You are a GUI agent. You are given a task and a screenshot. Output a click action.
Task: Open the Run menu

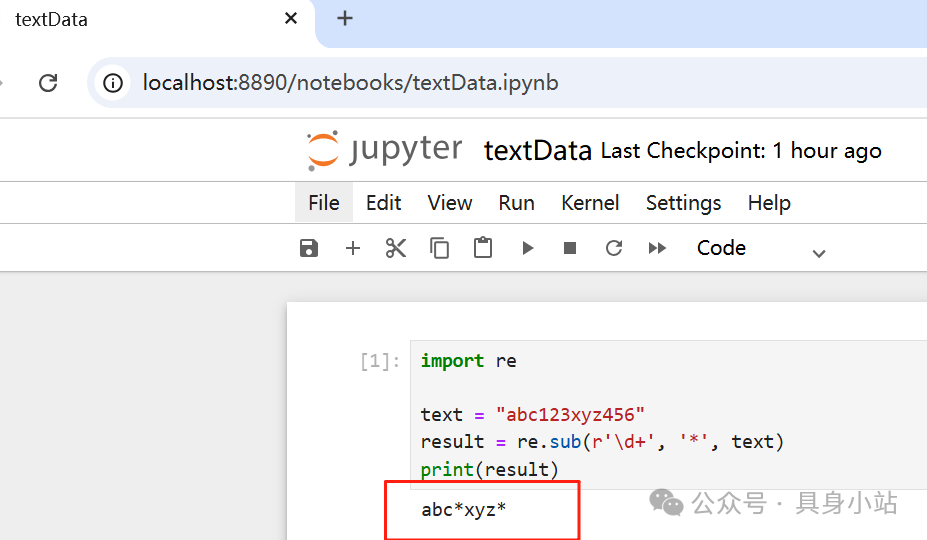516,203
